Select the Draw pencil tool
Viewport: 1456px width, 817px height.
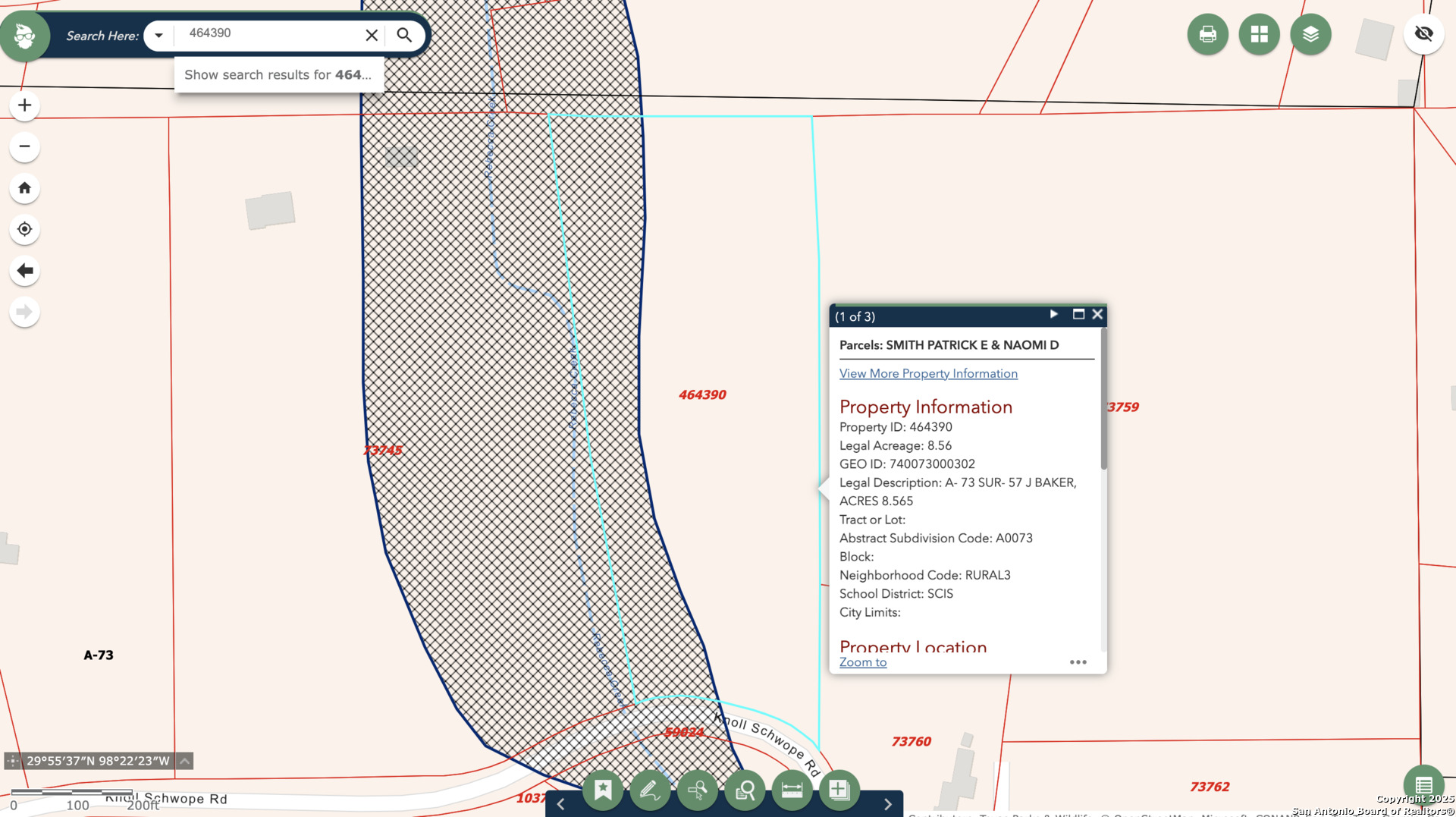pyautogui.click(x=650, y=790)
